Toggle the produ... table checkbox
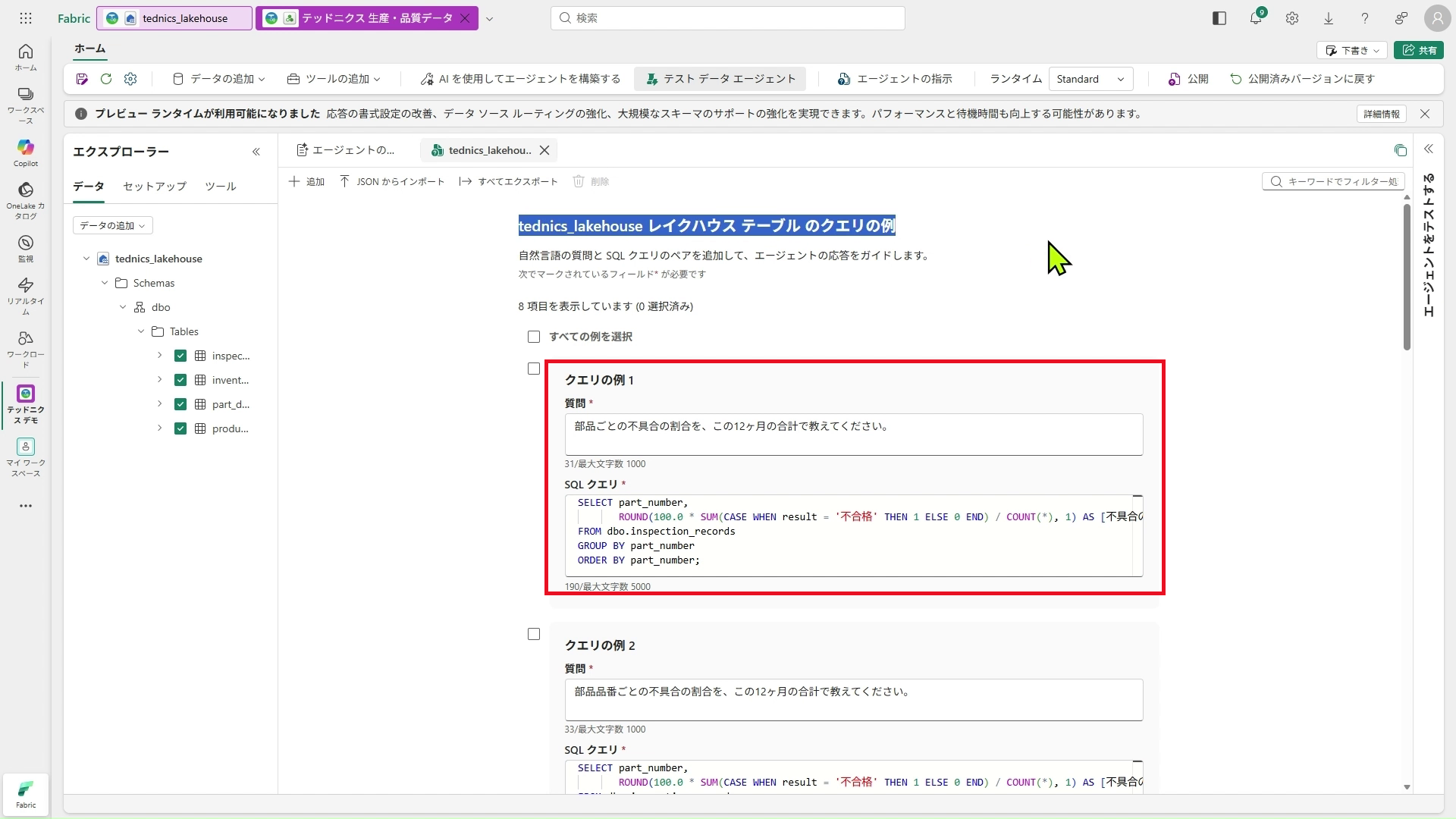This screenshot has height=819, width=1456. pos(180,428)
